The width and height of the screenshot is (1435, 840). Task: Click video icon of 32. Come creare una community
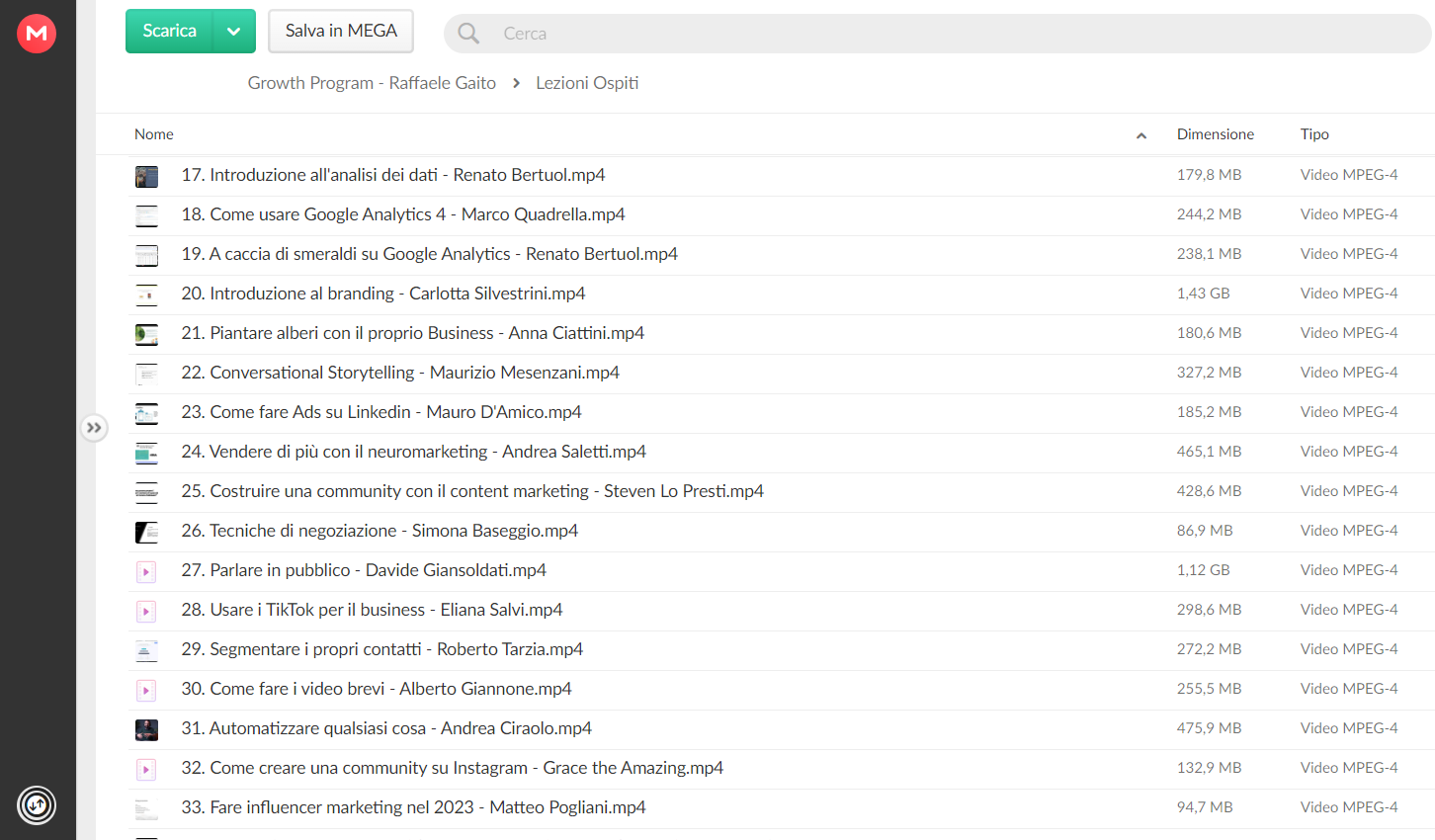146,769
